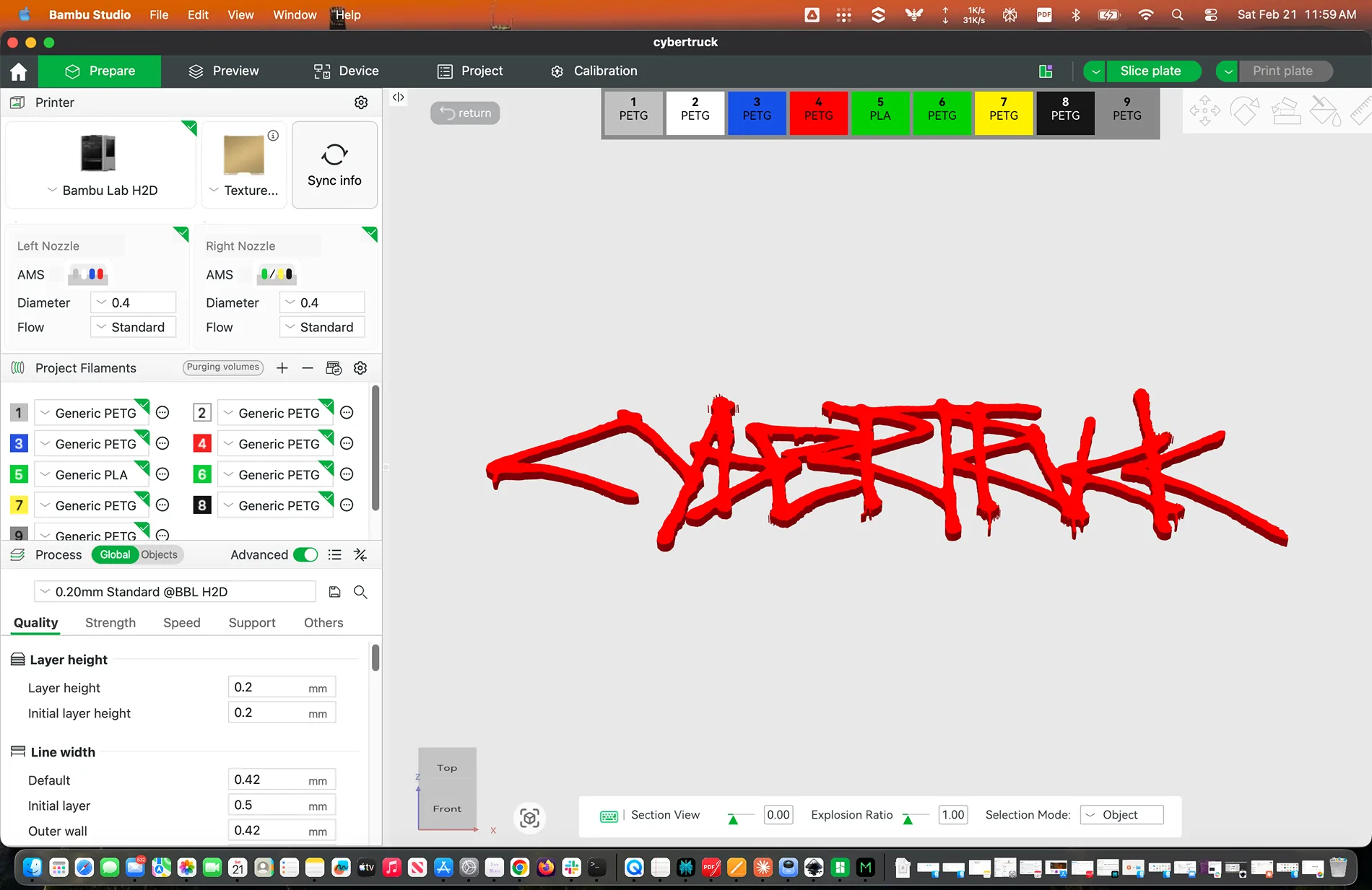The height and width of the screenshot is (890, 1372).
Task: Select filament color 7 yellow PETG swatch
Action: tap(1004, 113)
